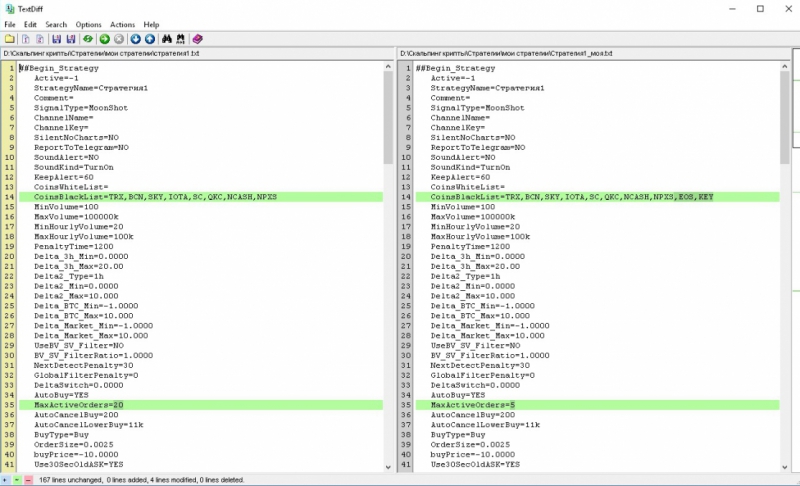Click 'AutoBuy=YES' in the right pane
Screen dimensions: 800x486
click(x=458, y=395)
